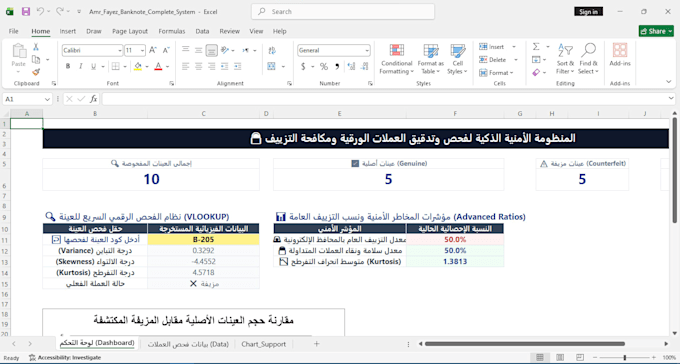Viewport: 680px width, 364px height.
Task: Open the font color dropdown arrow
Action: tap(167, 66)
